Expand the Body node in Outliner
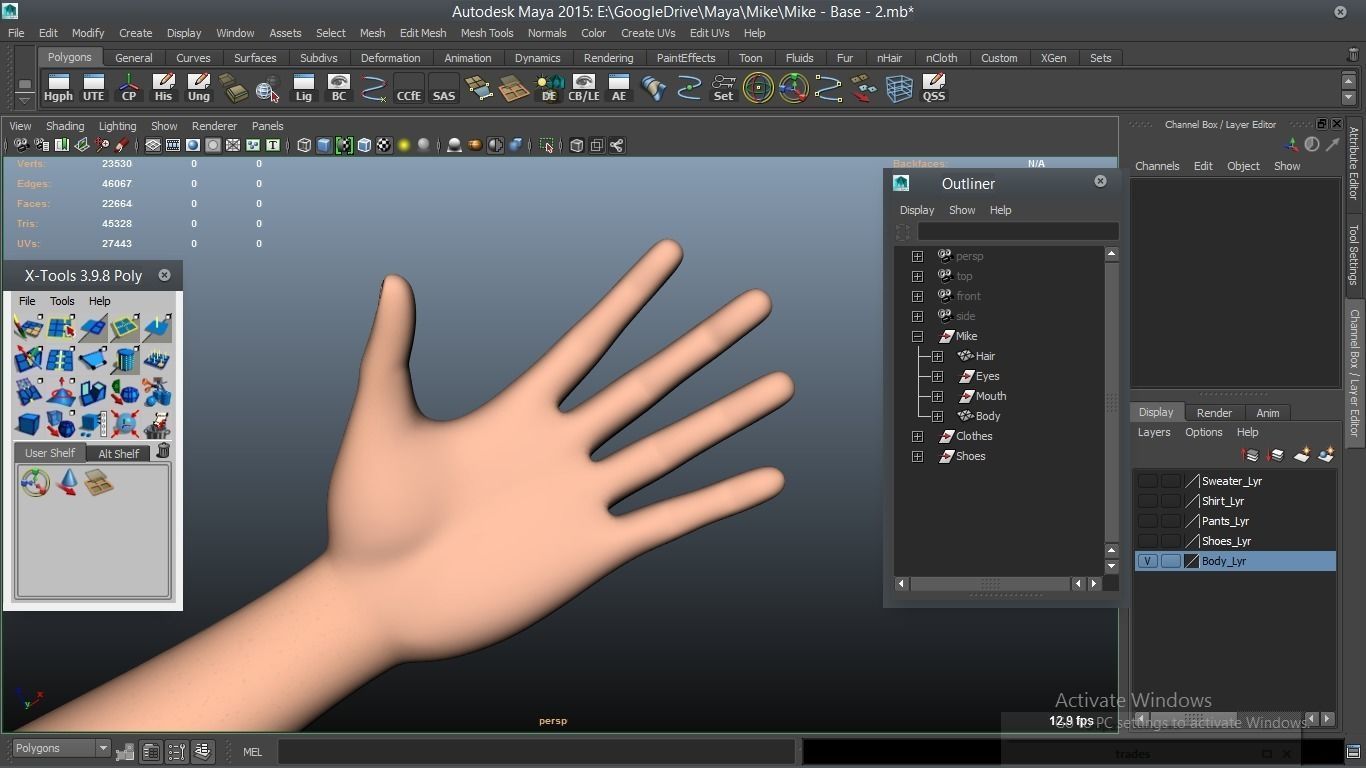This screenshot has width=1366, height=768. [937, 416]
